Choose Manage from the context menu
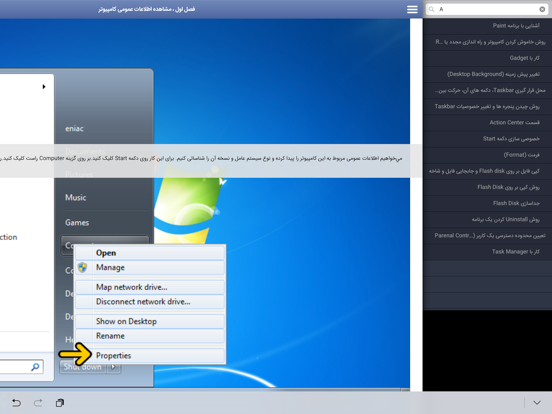Screen dimensions: 552x414 point(150,267)
